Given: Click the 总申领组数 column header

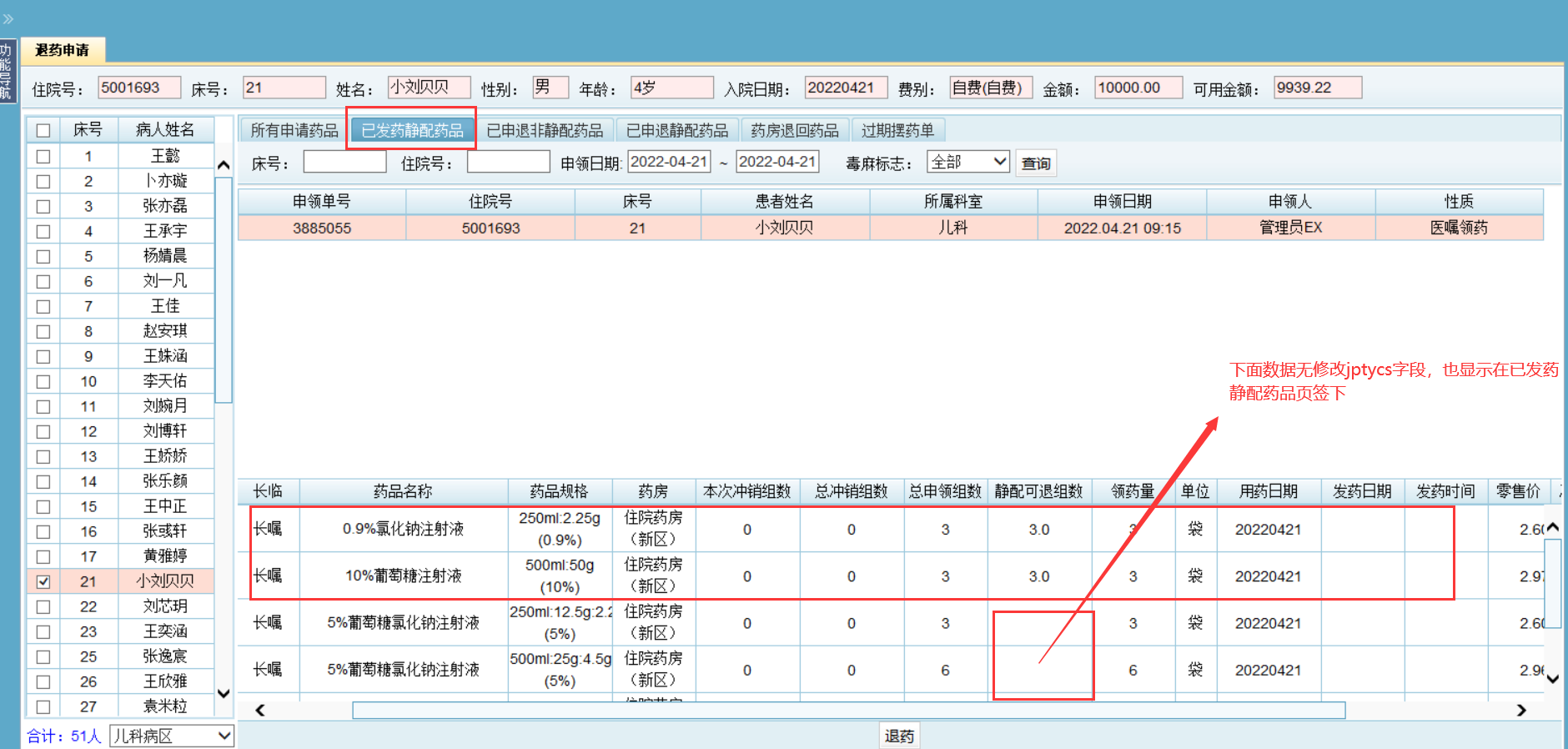Looking at the screenshot, I should pyautogui.click(x=946, y=491).
